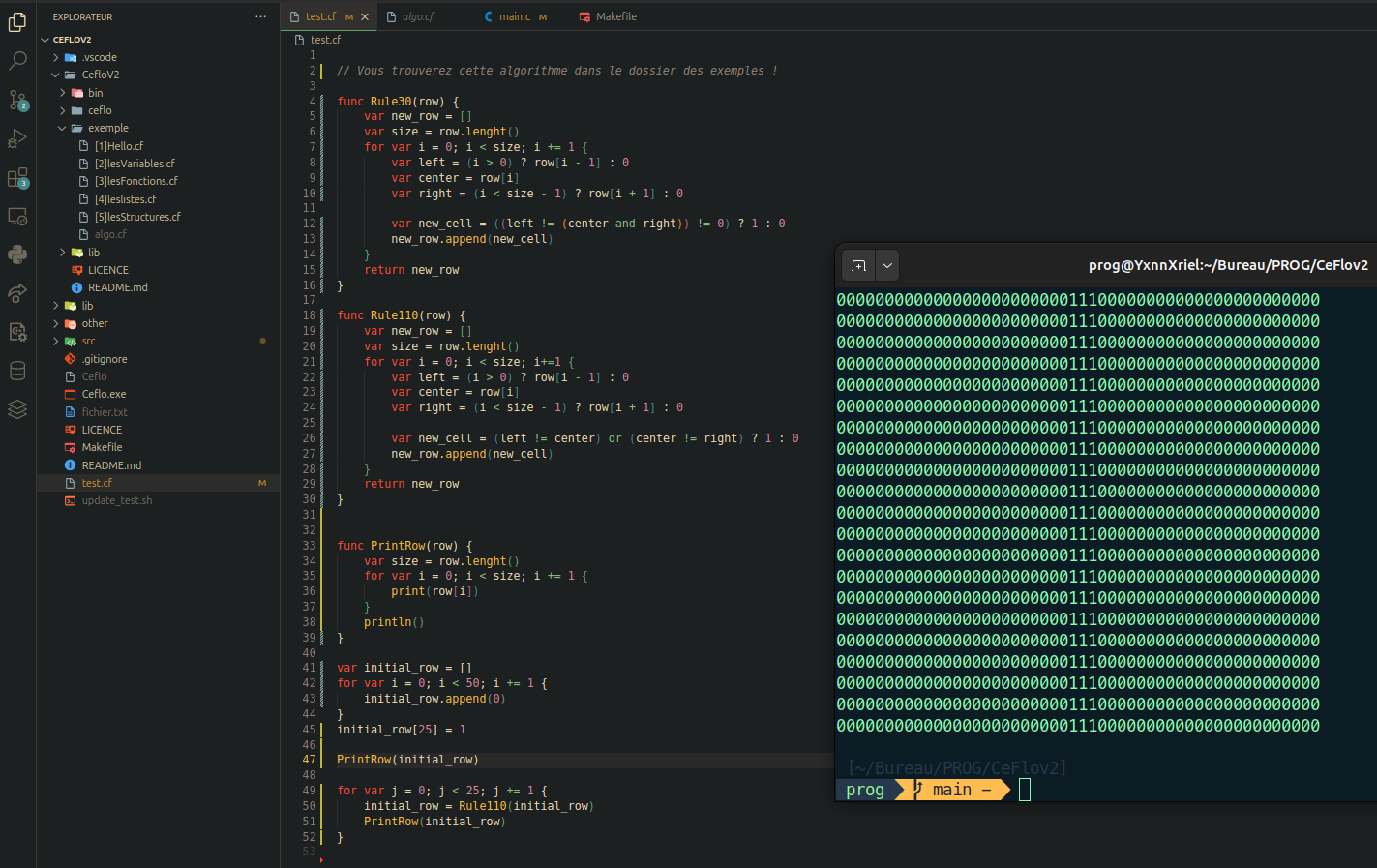
Task: Open terminal window dropdown arrow
Action: 887,265
